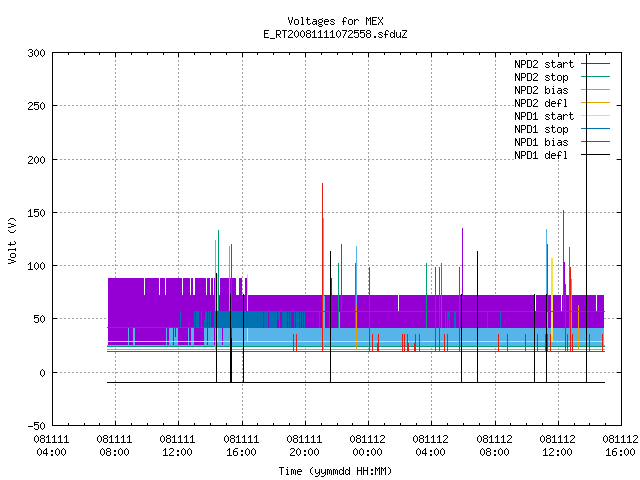Click the yellow NPD1 start legend line
Image resolution: width=640 pixels, height=480 pixels.
point(596,116)
